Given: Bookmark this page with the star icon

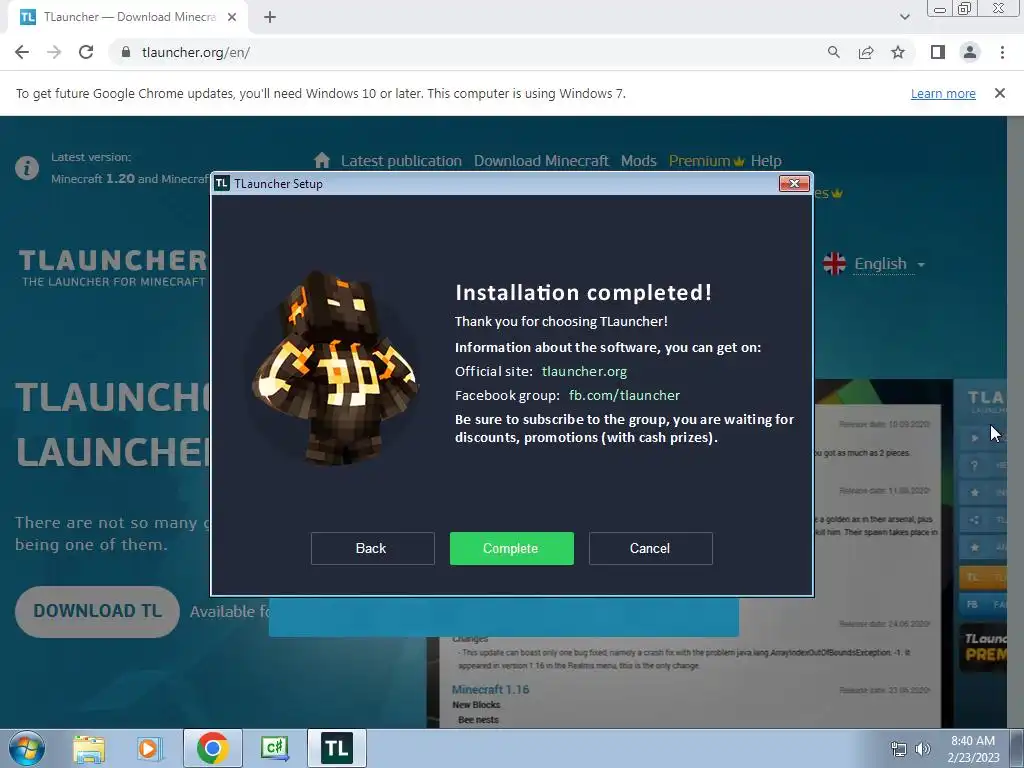Looking at the screenshot, I should tap(898, 52).
